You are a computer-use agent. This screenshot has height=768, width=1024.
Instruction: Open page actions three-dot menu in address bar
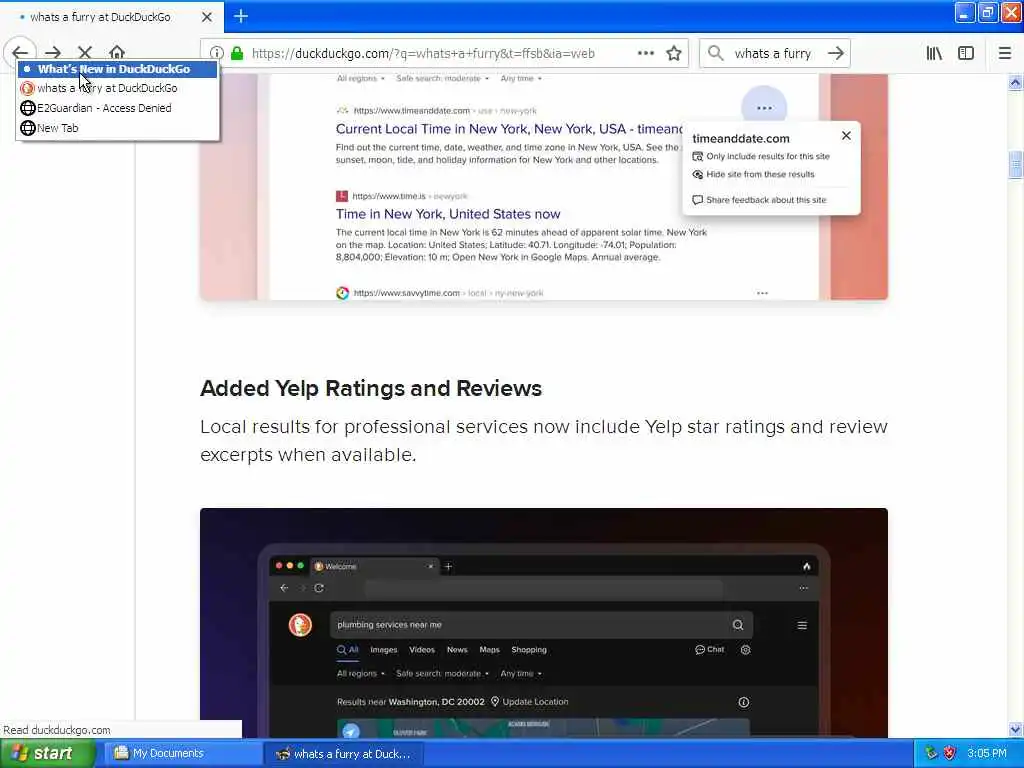pos(646,54)
